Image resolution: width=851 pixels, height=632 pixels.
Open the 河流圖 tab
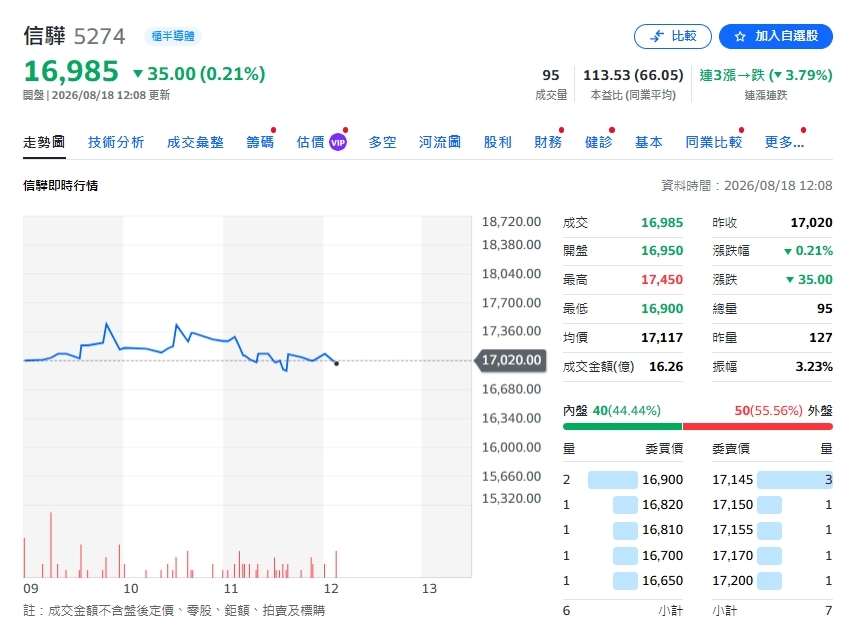pyautogui.click(x=440, y=142)
